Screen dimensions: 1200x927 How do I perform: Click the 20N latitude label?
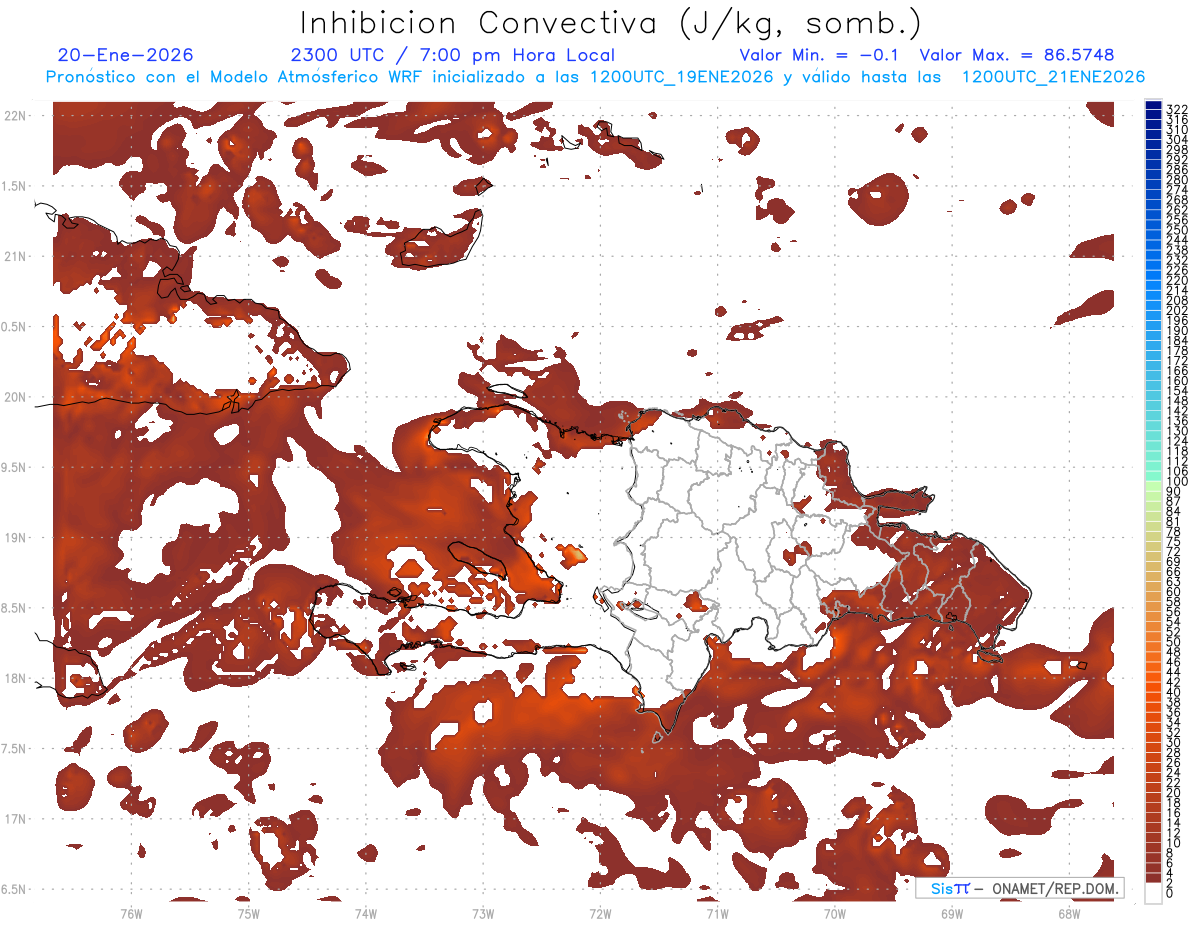(15, 397)
